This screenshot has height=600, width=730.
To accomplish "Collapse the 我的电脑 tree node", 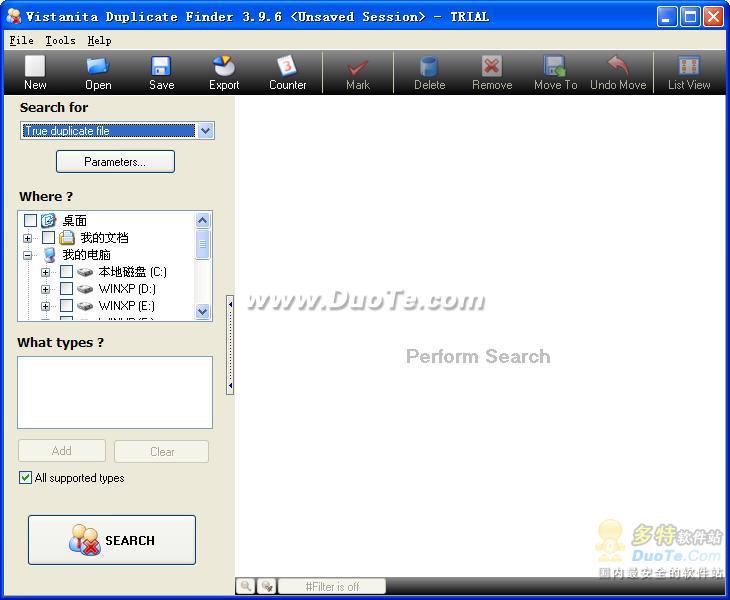I will [27, 256].
